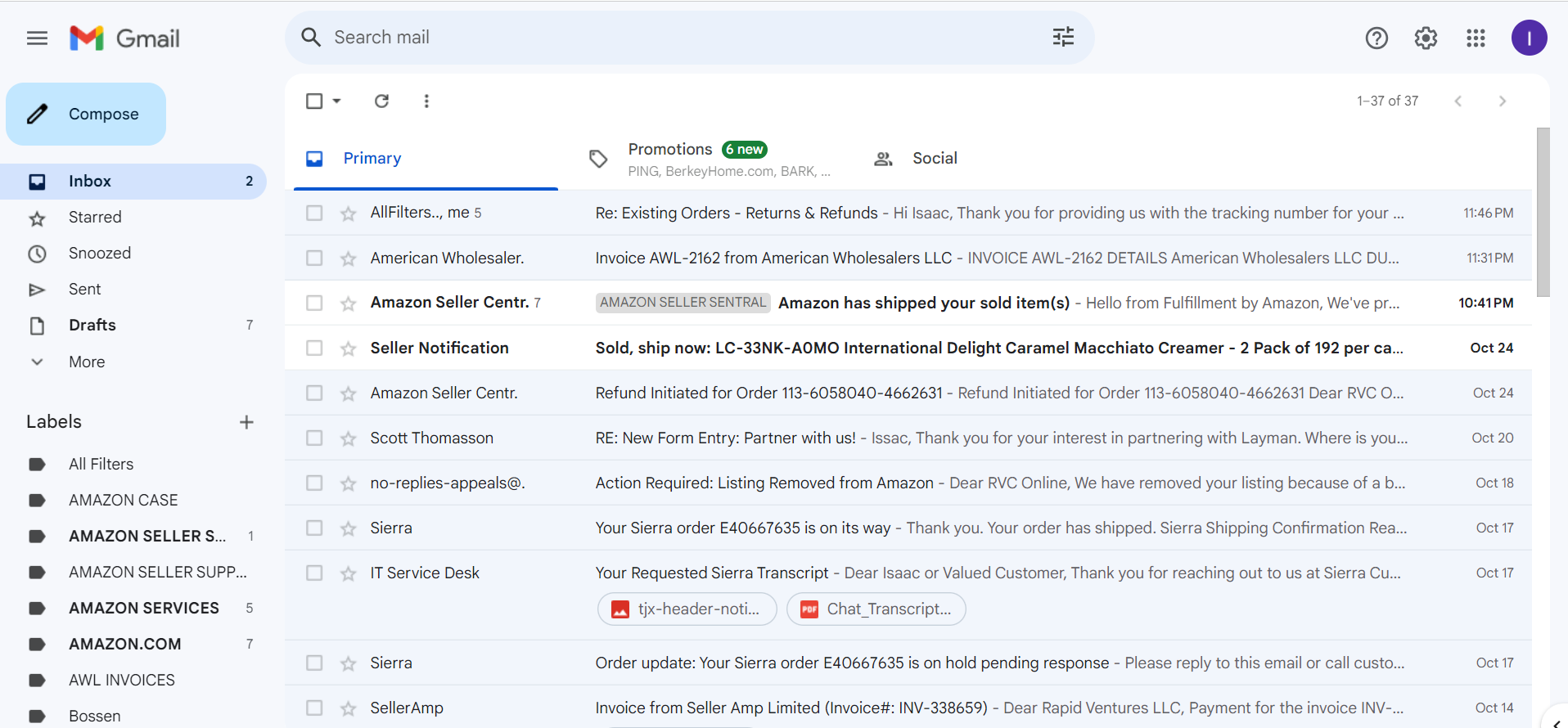Go to newer messages arrow
1568x728 pixels.
point(1458,101)
